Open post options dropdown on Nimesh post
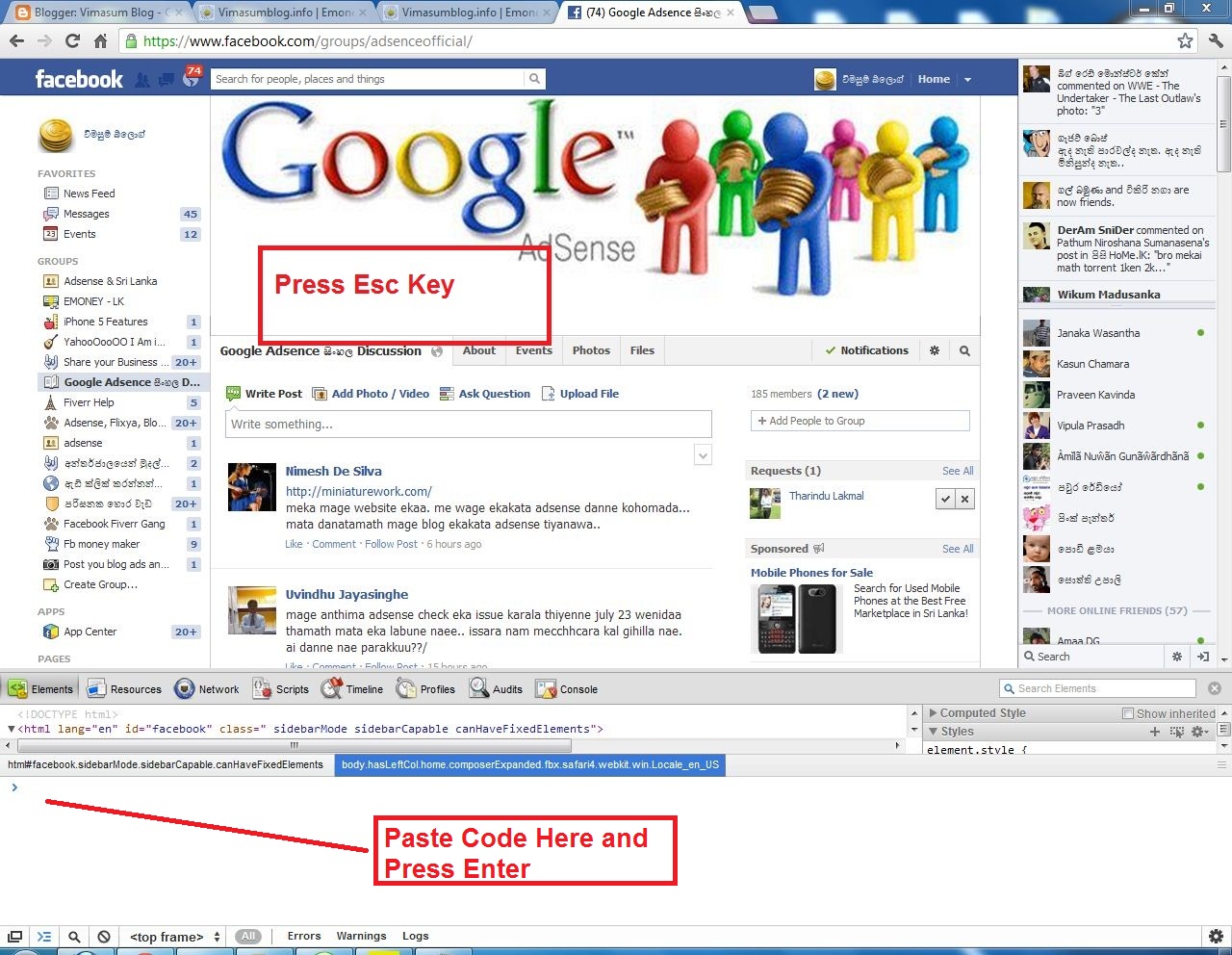This screenshot has width=1232, height=955. pyautogui.click(x=704, y=455)
